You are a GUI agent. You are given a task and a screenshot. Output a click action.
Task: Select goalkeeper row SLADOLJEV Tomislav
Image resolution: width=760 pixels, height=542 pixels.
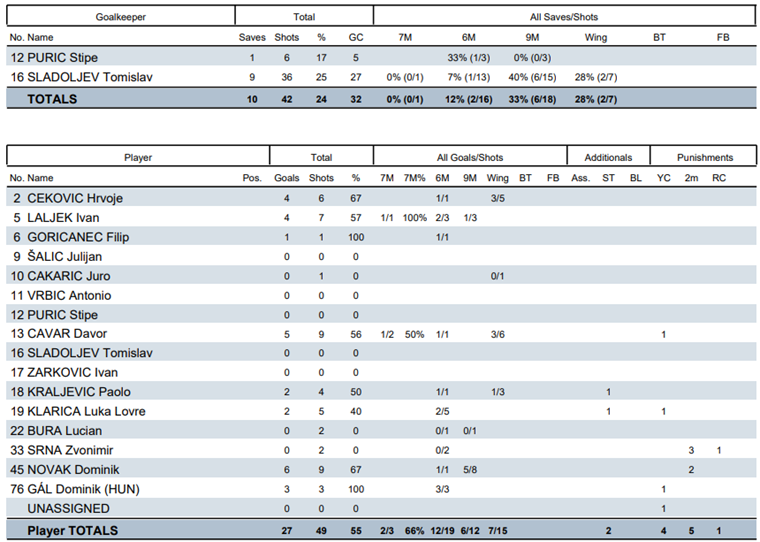click(381, 77)
